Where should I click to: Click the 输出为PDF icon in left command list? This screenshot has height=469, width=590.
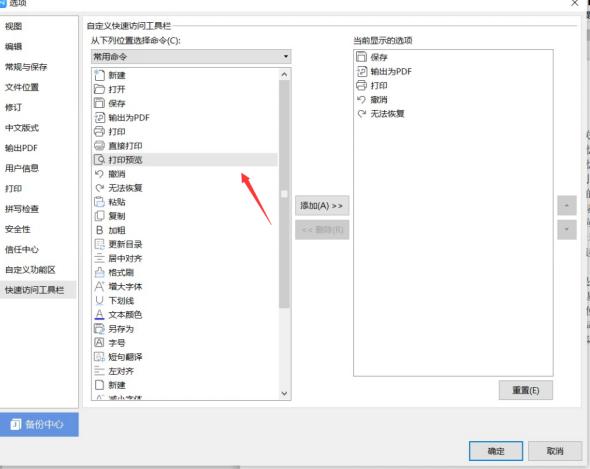pyautogui.click(x=99, y=117)
